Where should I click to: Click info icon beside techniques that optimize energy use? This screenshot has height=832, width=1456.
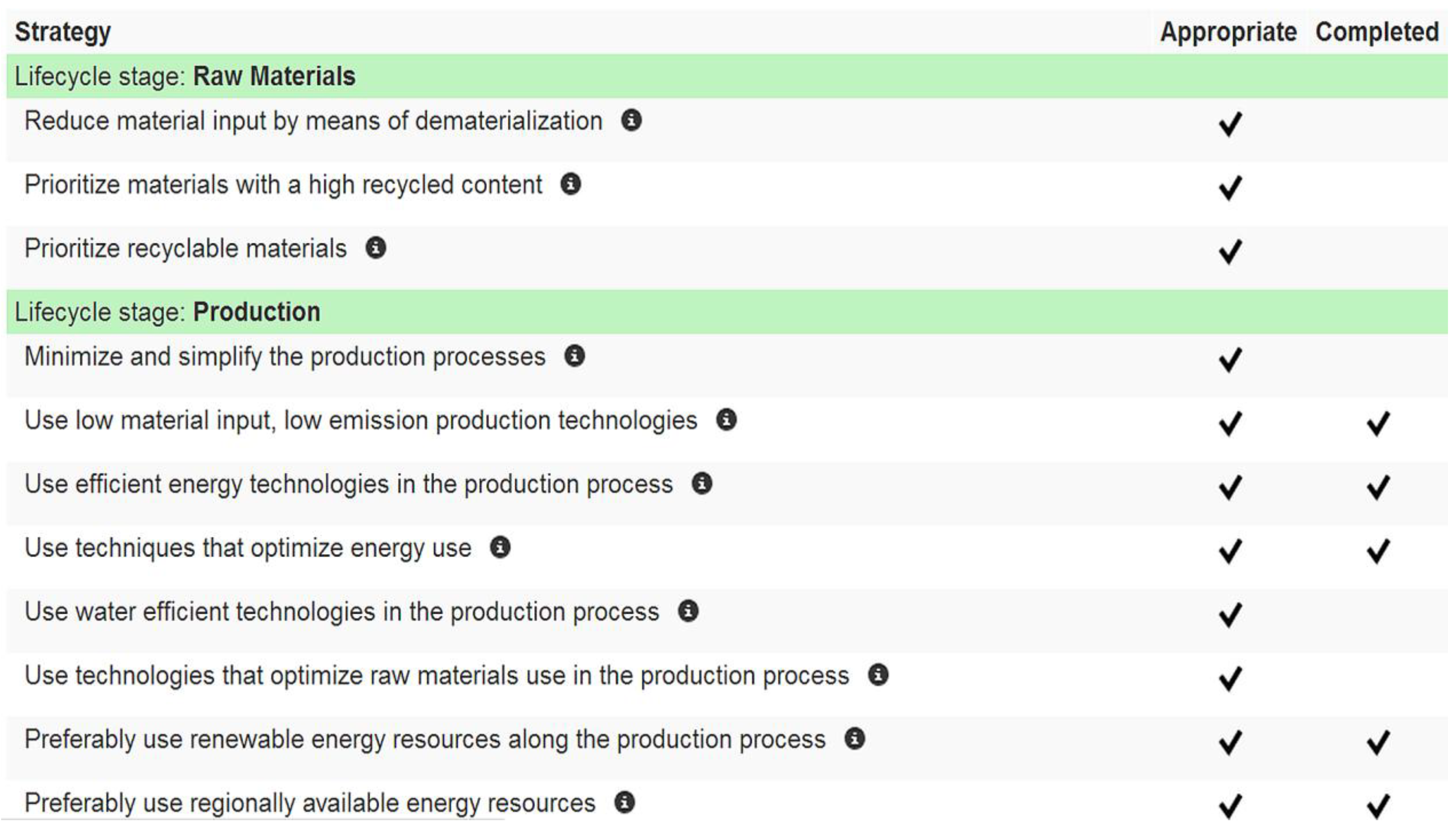(500, 548)
